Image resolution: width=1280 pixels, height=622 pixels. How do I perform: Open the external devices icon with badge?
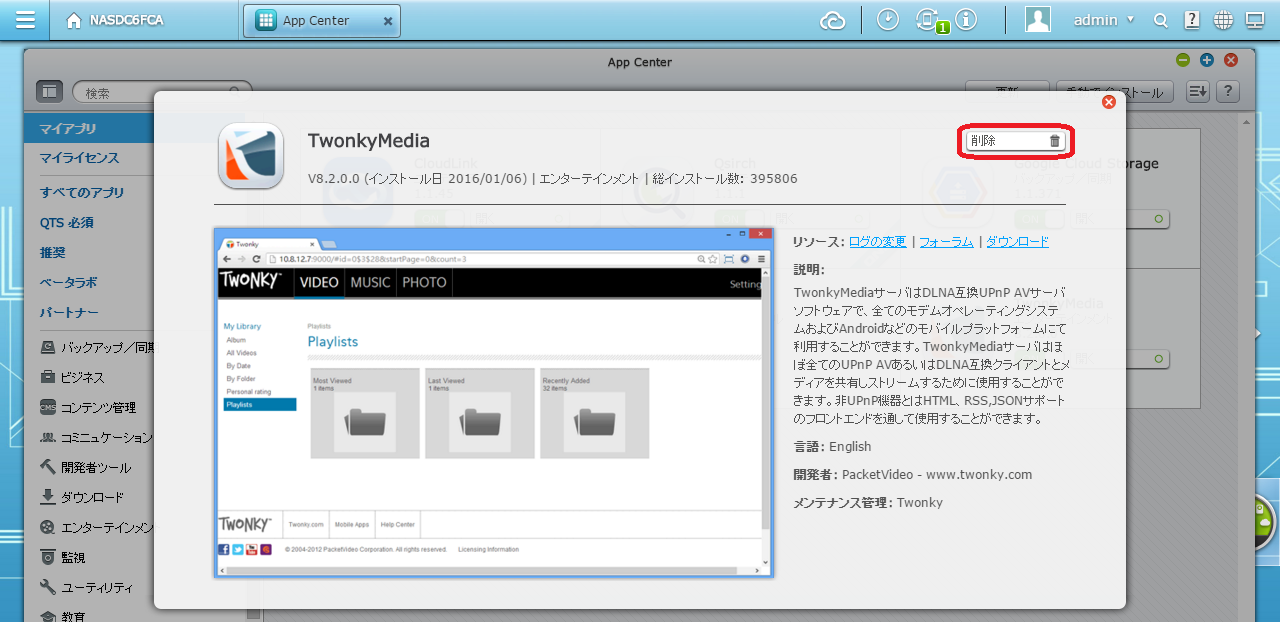[928, 20]
